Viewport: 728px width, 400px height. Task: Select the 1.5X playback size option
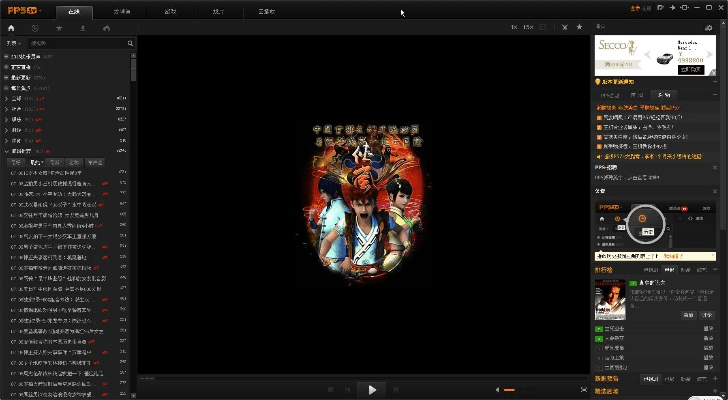click(x=528, y=27)
